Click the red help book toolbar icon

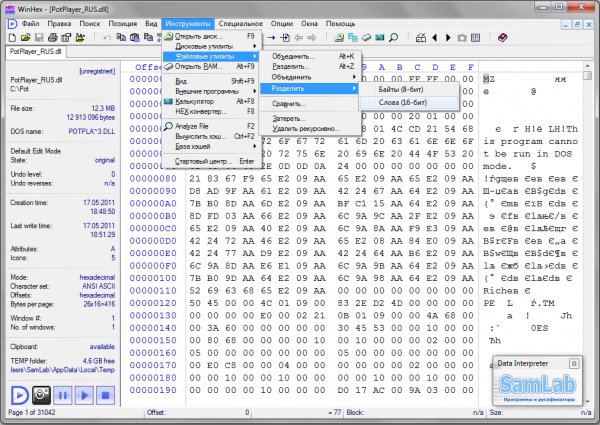(x=502, y=37)
